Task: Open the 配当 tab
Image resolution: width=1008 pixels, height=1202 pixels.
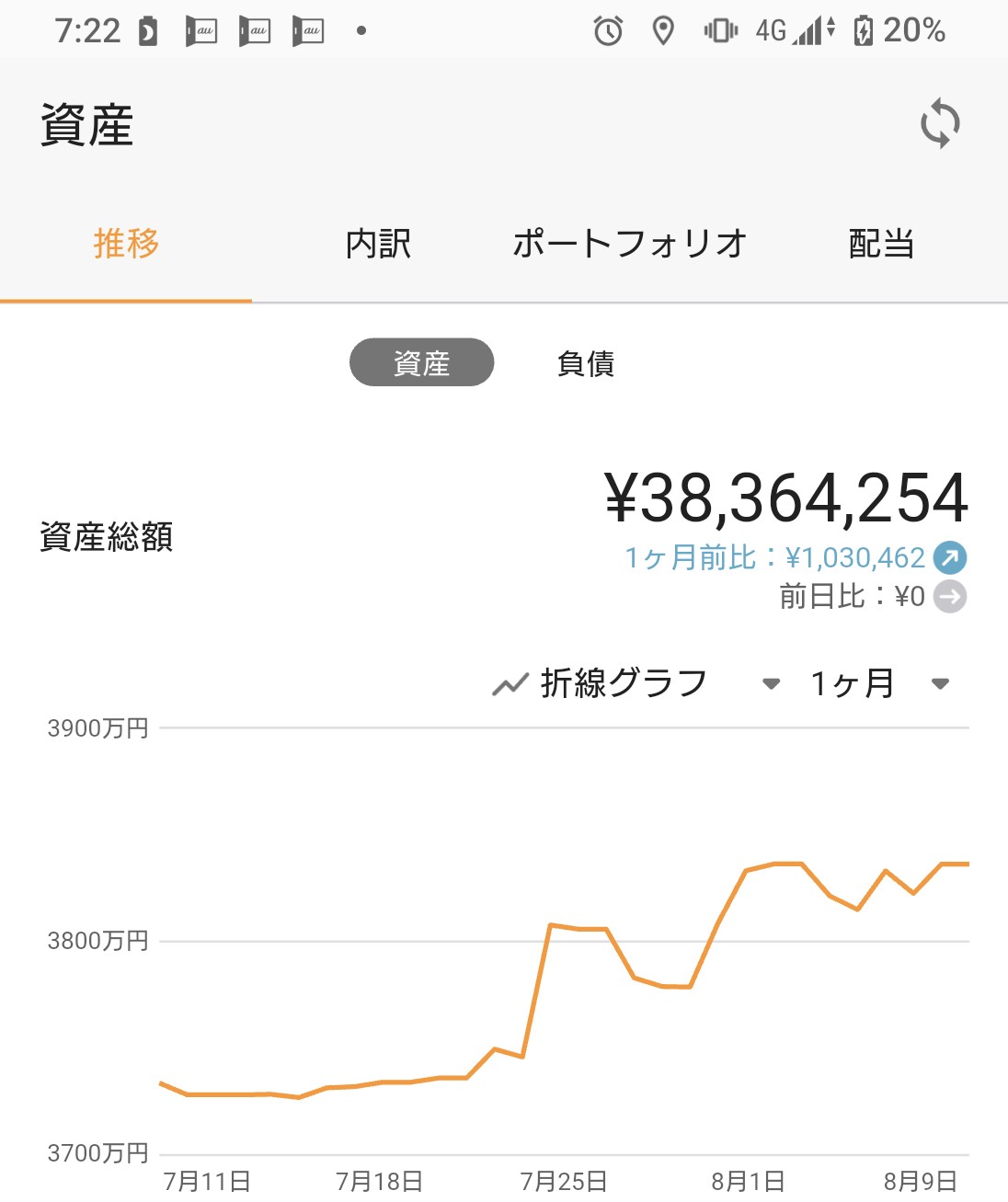Action: pyautogui.click(x=881, y=244)
